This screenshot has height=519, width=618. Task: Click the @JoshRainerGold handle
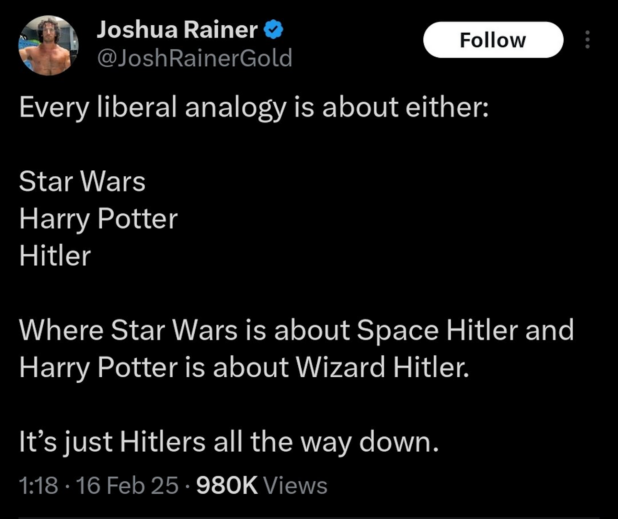[194, 58]
